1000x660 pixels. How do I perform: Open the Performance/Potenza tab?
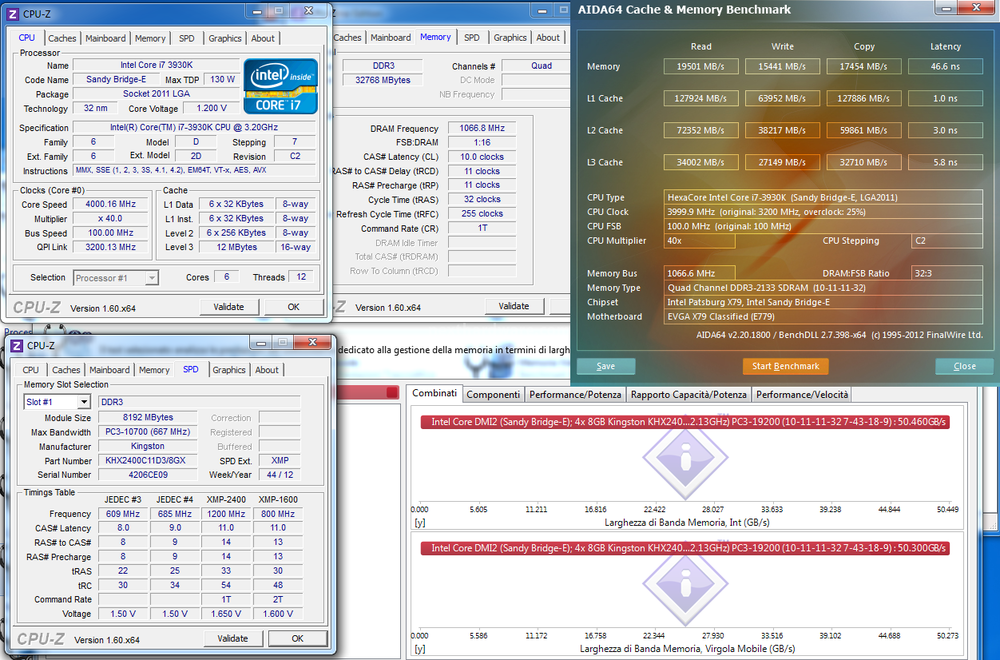(575, 395)
